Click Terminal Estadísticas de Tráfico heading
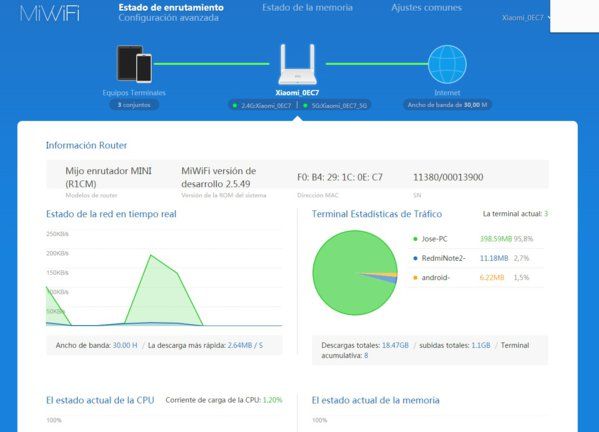The image size is (599, 432). [x=377, y=214]
